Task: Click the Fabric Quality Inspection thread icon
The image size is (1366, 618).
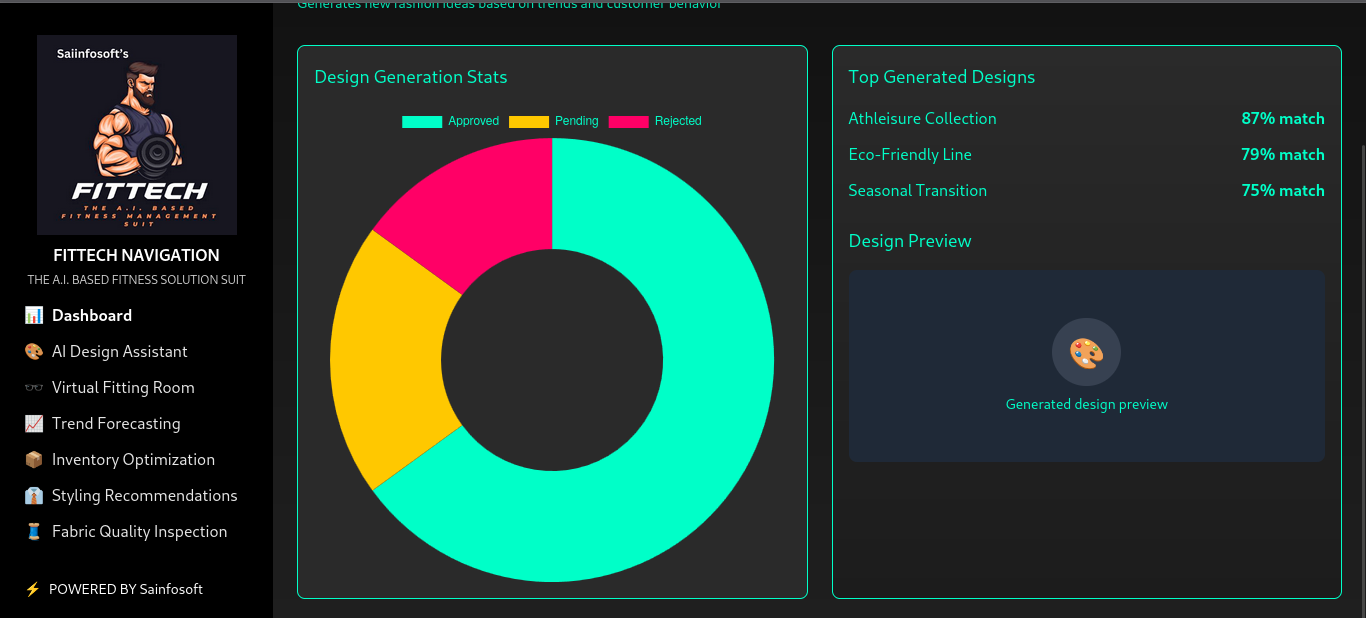Action: (x=34, y=532)
